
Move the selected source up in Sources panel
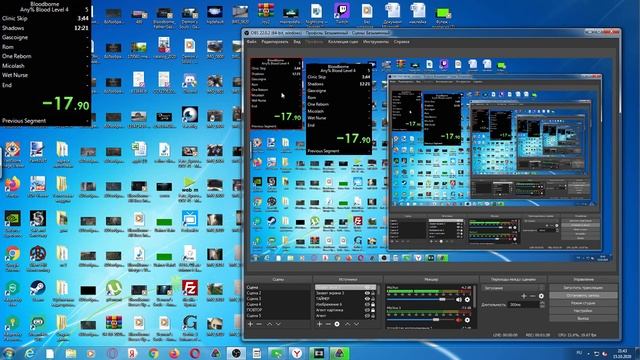[347, 324]
